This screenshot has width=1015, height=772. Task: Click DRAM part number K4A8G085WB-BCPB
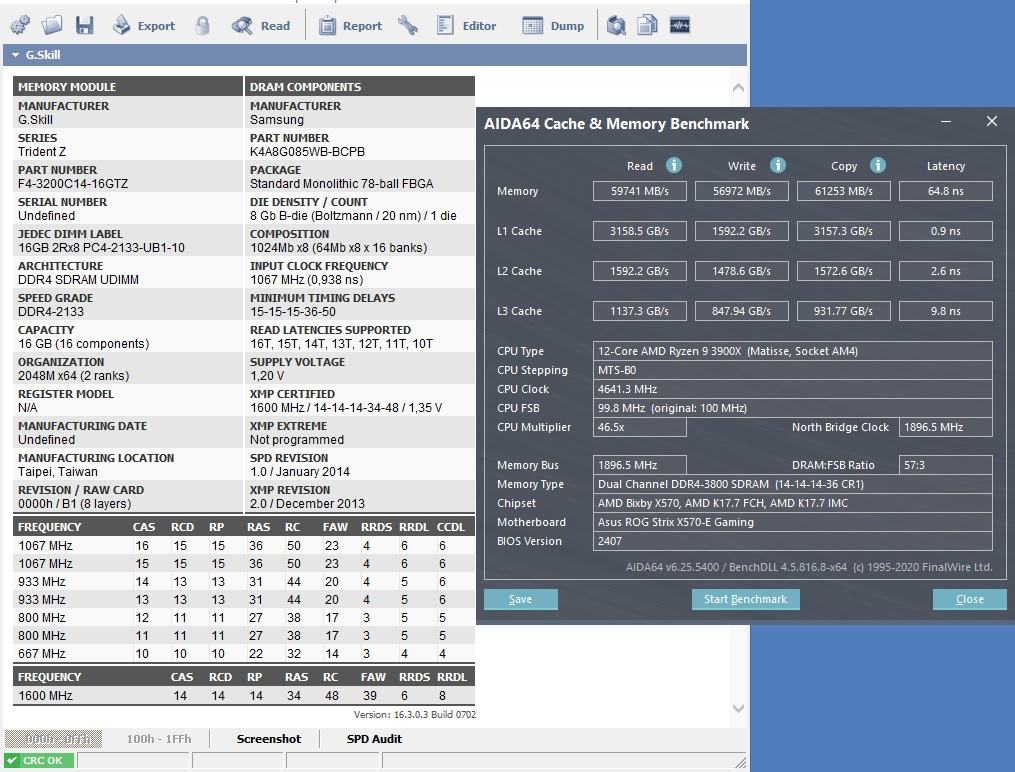coord(307,152)
